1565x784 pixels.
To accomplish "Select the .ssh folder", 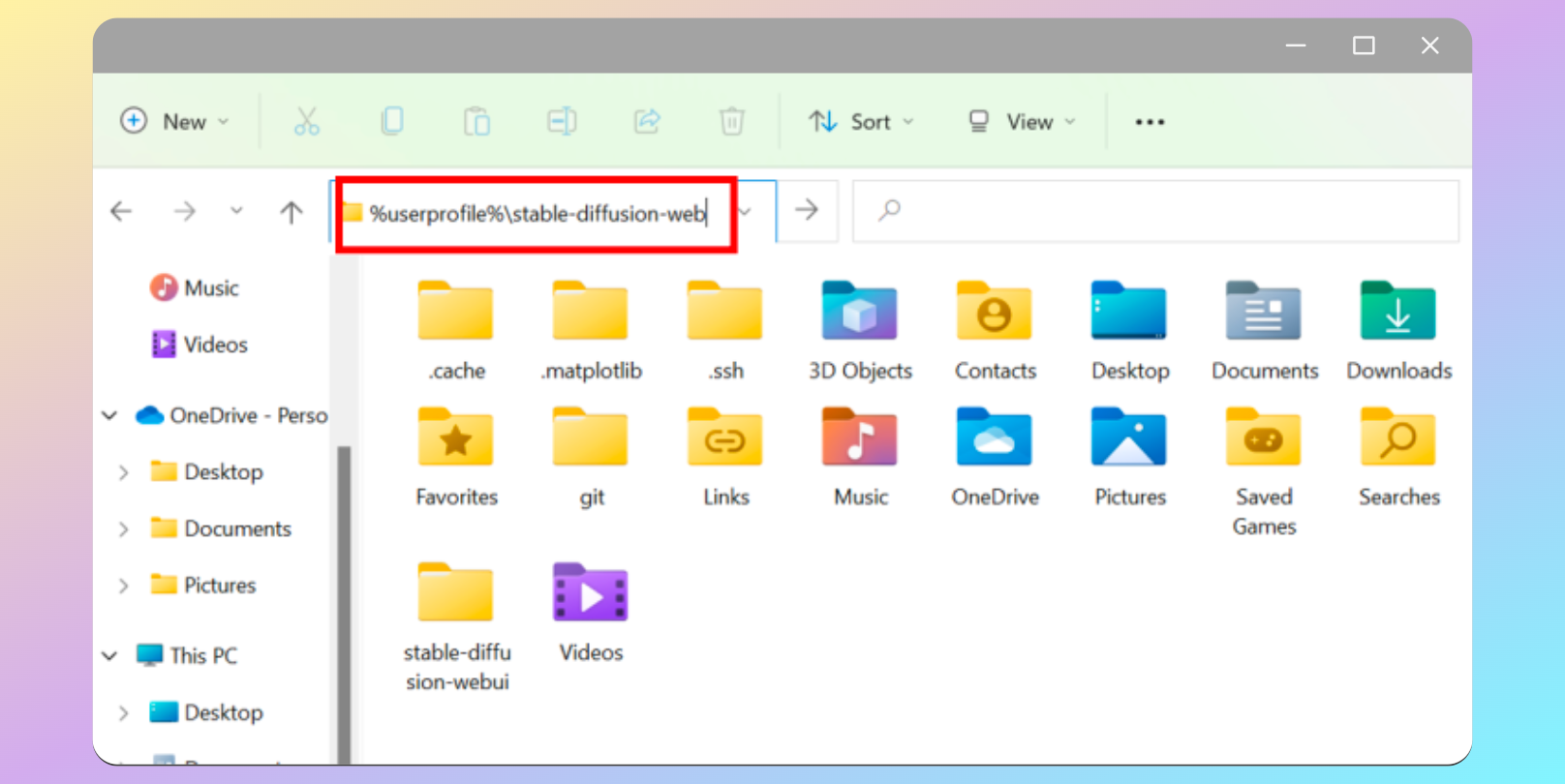I will click(725, 331).
